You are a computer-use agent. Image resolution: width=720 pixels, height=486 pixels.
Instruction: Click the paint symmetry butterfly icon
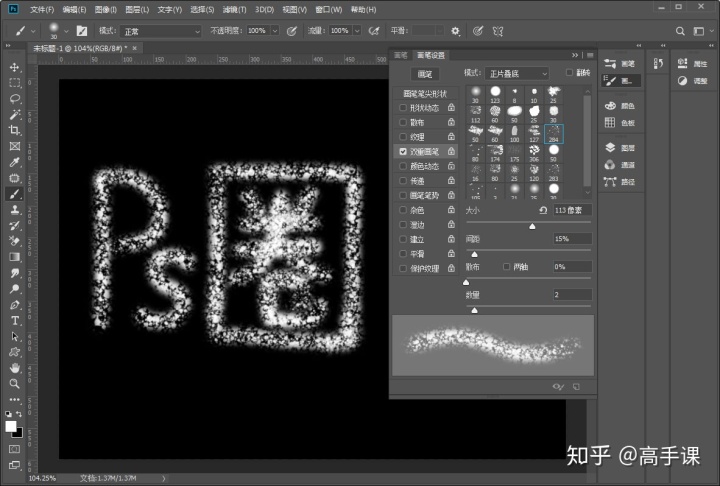[x=498, y=31]
